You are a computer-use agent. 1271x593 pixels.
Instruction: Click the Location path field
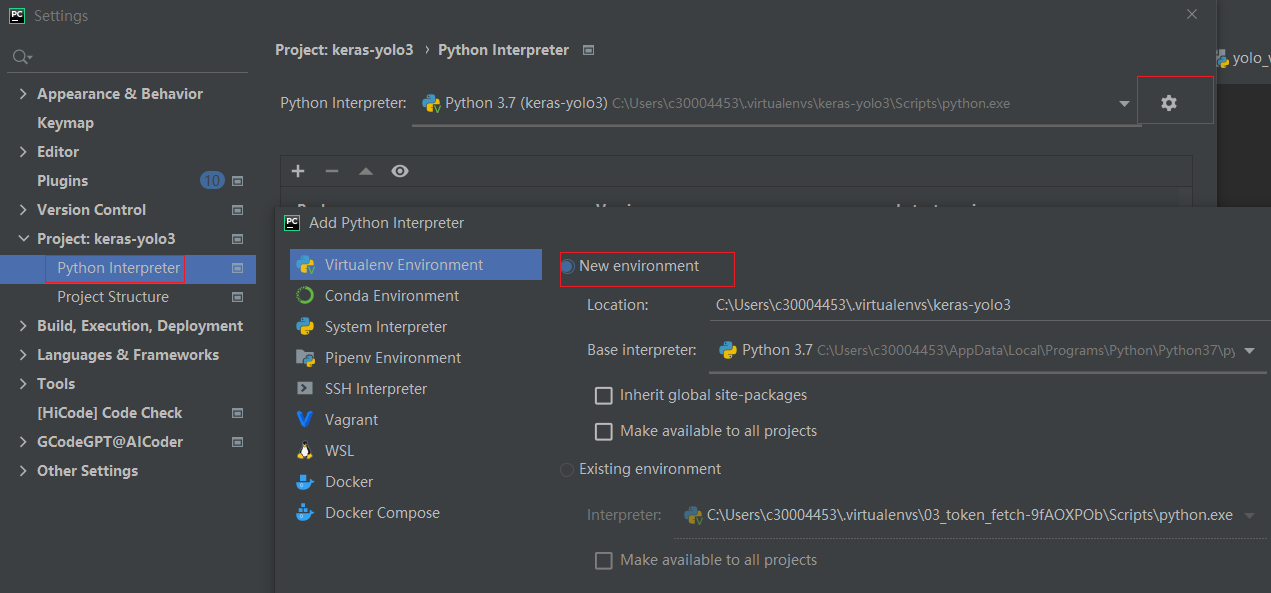[x=985, y=305]
